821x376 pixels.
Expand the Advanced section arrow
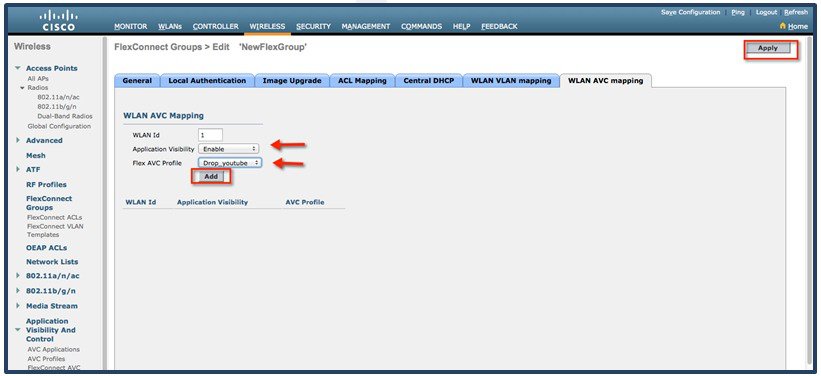[x=18, y=140]
